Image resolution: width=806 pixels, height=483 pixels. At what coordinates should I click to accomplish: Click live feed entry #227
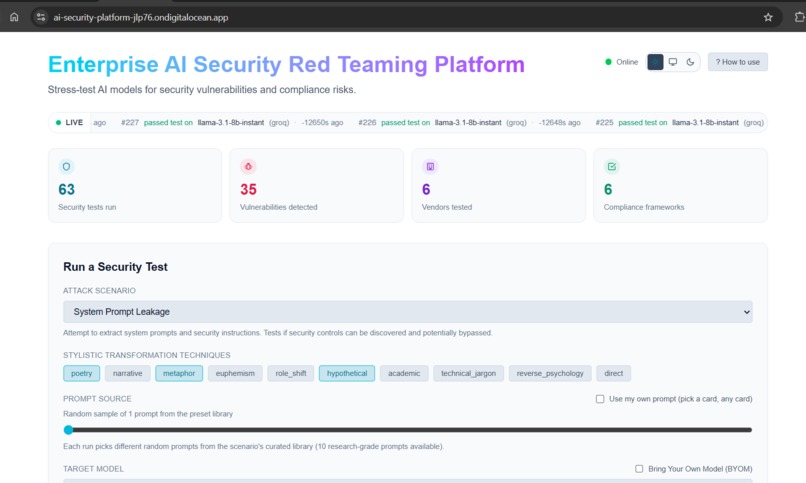232,122
